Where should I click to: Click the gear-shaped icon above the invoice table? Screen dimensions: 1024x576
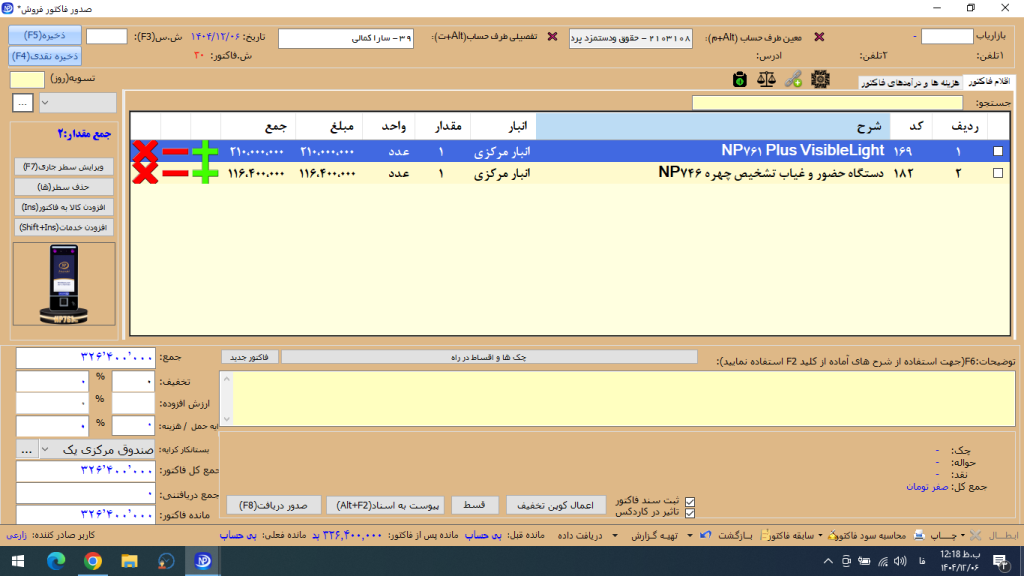(821, 79)
